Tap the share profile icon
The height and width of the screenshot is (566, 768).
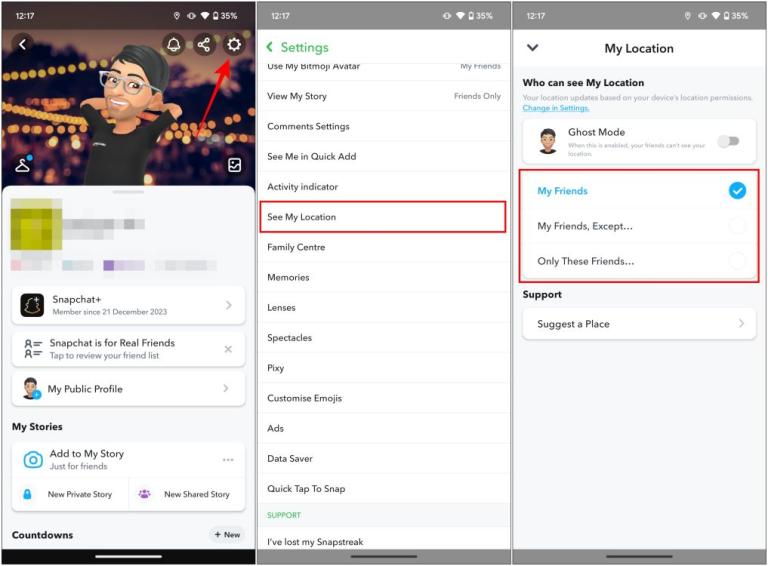(204, 45)
